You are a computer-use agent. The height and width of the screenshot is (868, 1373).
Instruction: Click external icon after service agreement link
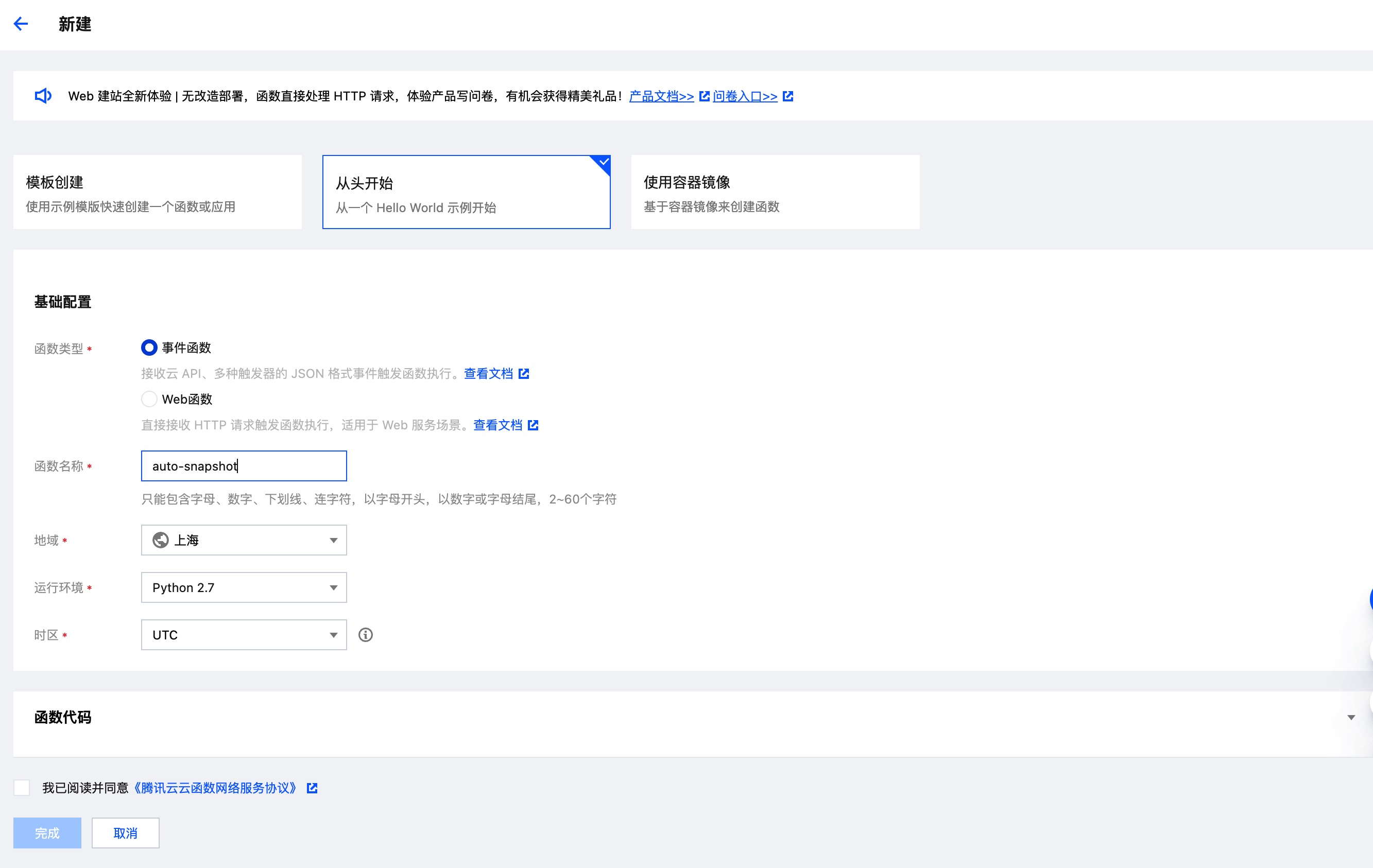(312, 788)
